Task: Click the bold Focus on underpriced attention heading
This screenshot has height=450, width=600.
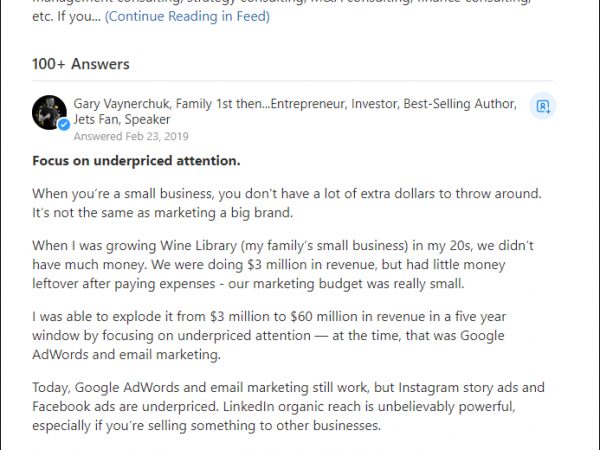Action: 135,161
